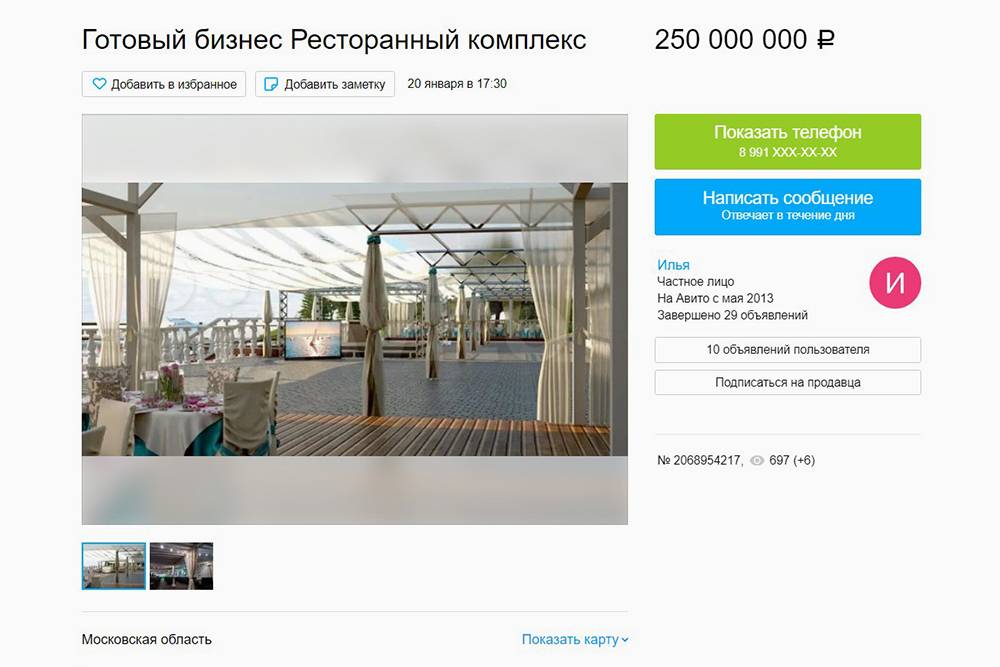Click the listing title Готовый бизнес Ресторанный комплекс
Screen dimensions: 1000x667
point(334,40)
